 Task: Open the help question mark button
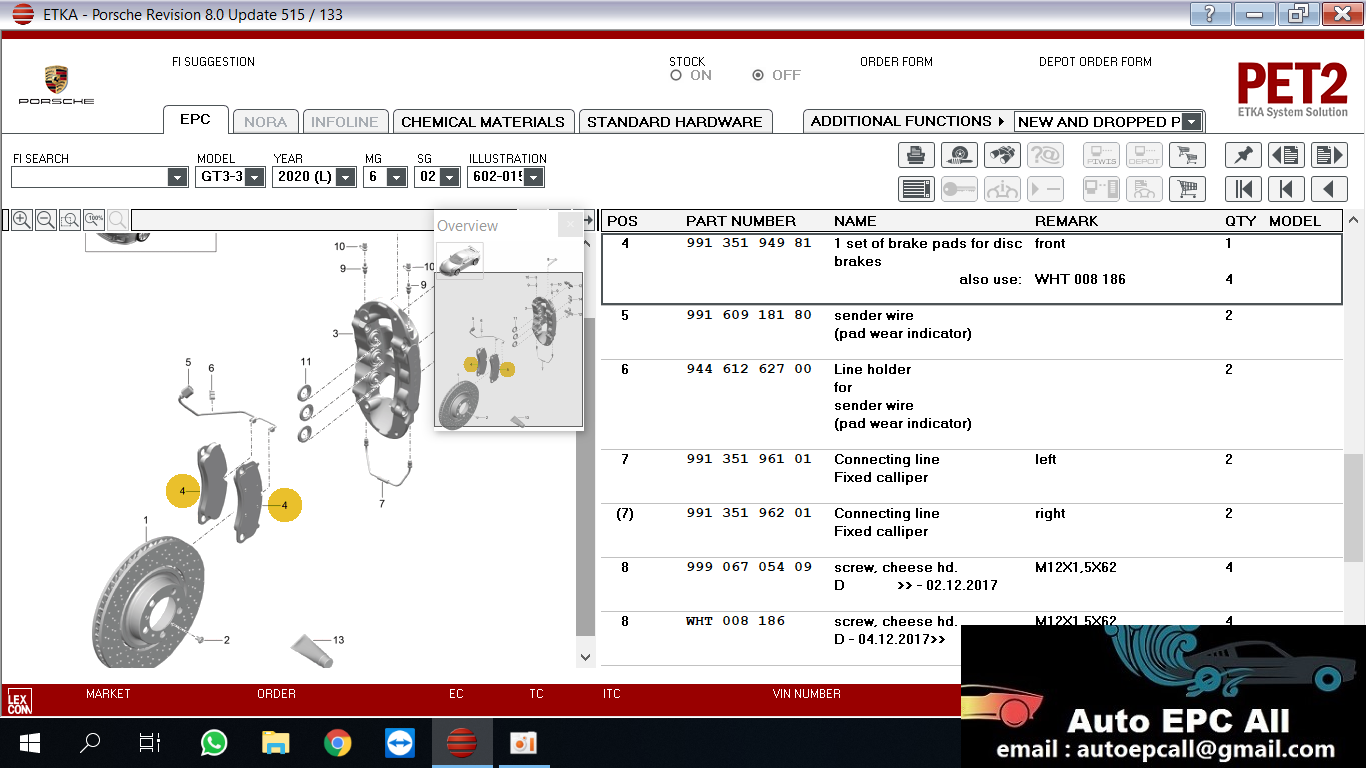1210,14
